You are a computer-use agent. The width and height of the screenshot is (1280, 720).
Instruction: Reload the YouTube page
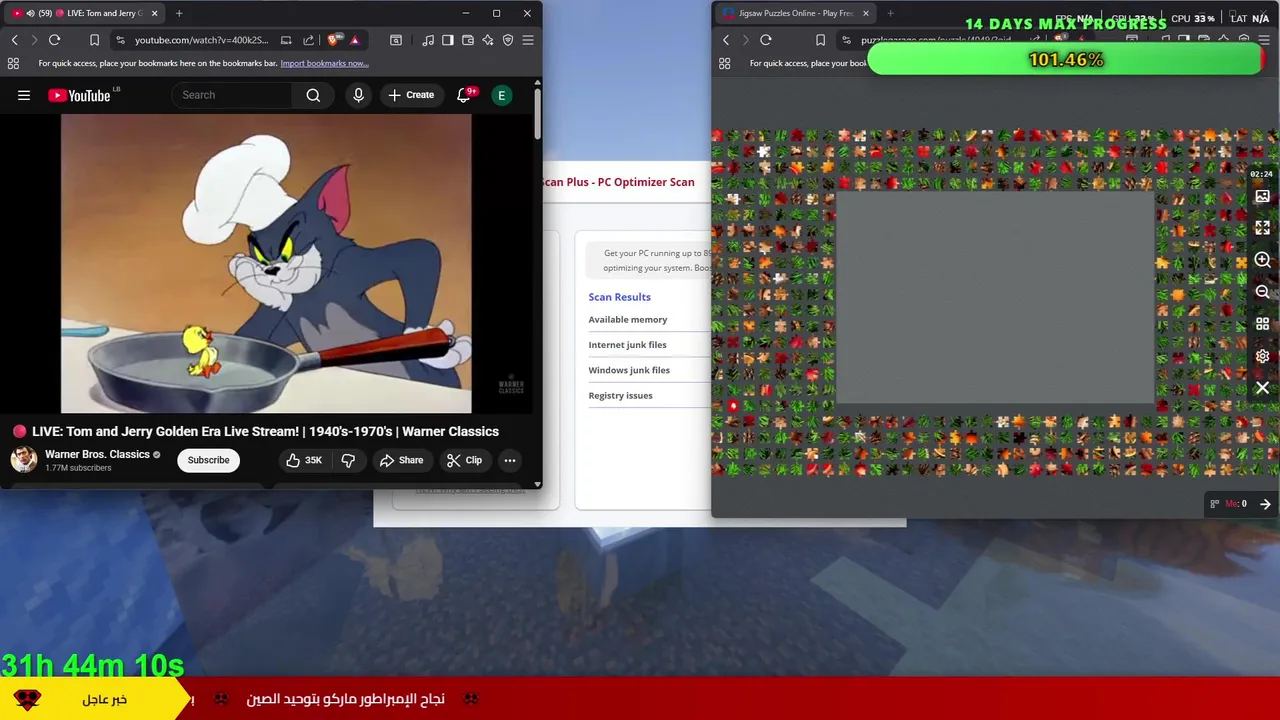tap(54, 40)
